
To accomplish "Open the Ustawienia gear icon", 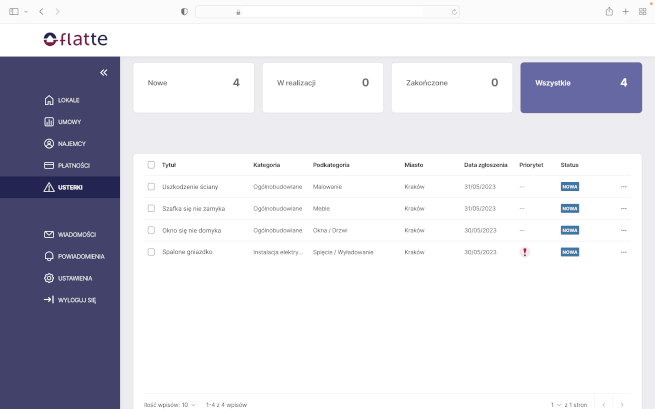I will (49, 278).
